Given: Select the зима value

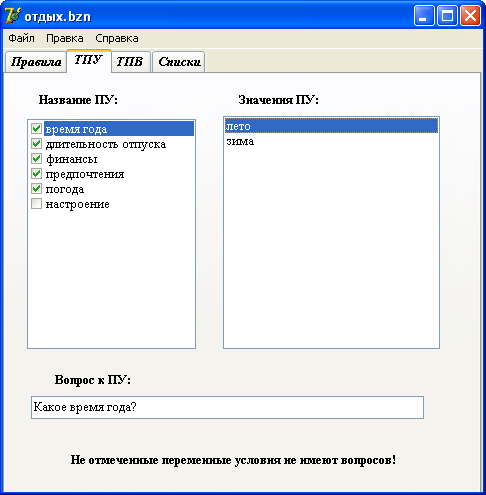Looking at the screenshot, I should pyautogui.click(x=331, y=141).
